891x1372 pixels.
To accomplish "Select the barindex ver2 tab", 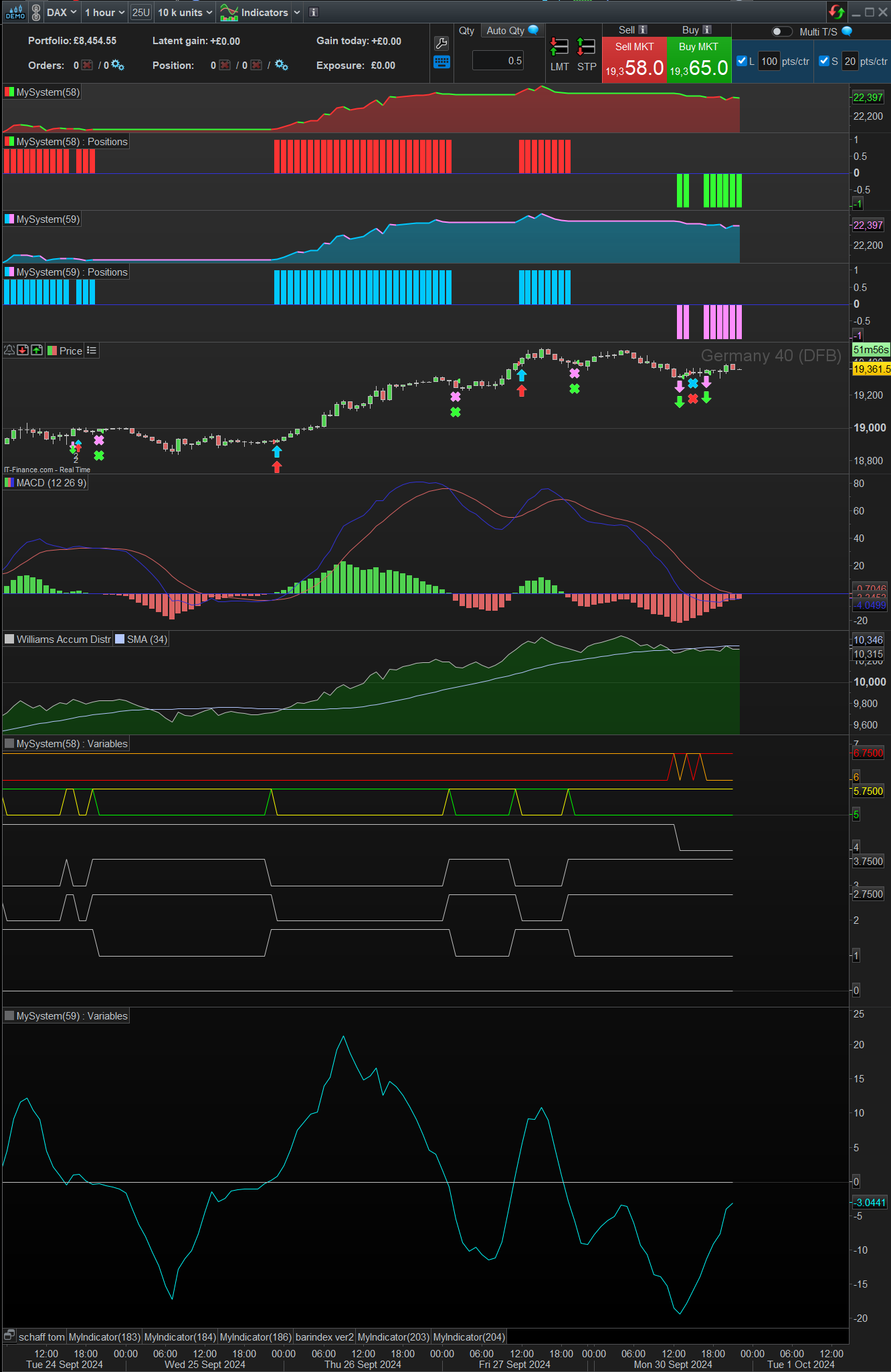I will 324,1337.
